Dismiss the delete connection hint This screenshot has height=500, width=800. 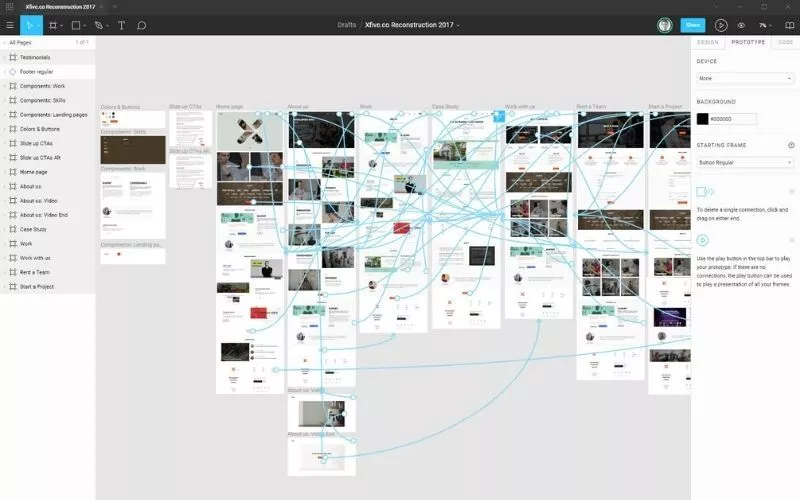792,191
